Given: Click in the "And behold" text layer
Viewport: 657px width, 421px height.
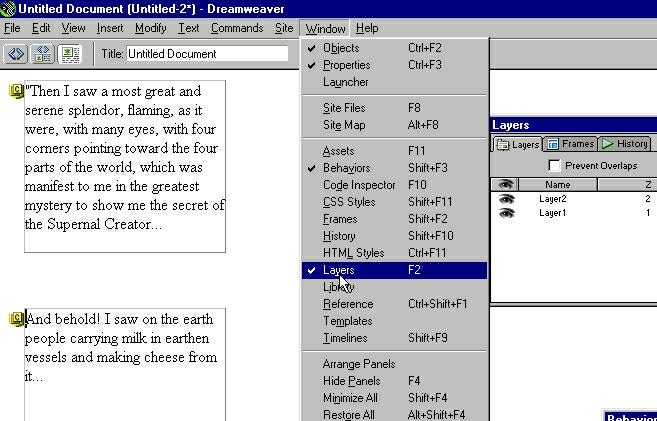Looking at the screenshot, I should click(x=125, y=364).
